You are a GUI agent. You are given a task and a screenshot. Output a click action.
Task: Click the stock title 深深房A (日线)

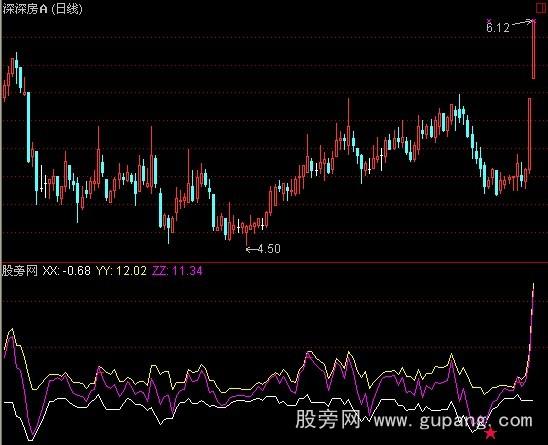click(42, 9)
